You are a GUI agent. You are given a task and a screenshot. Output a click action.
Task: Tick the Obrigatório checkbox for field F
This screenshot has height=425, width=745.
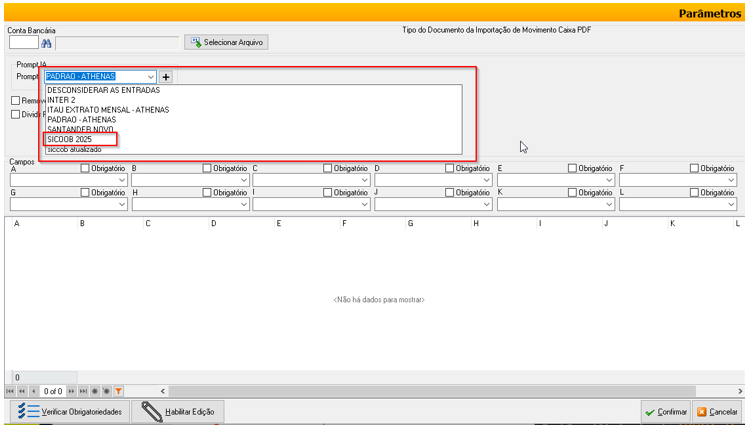pyautogui.click(x=695, y=168)
